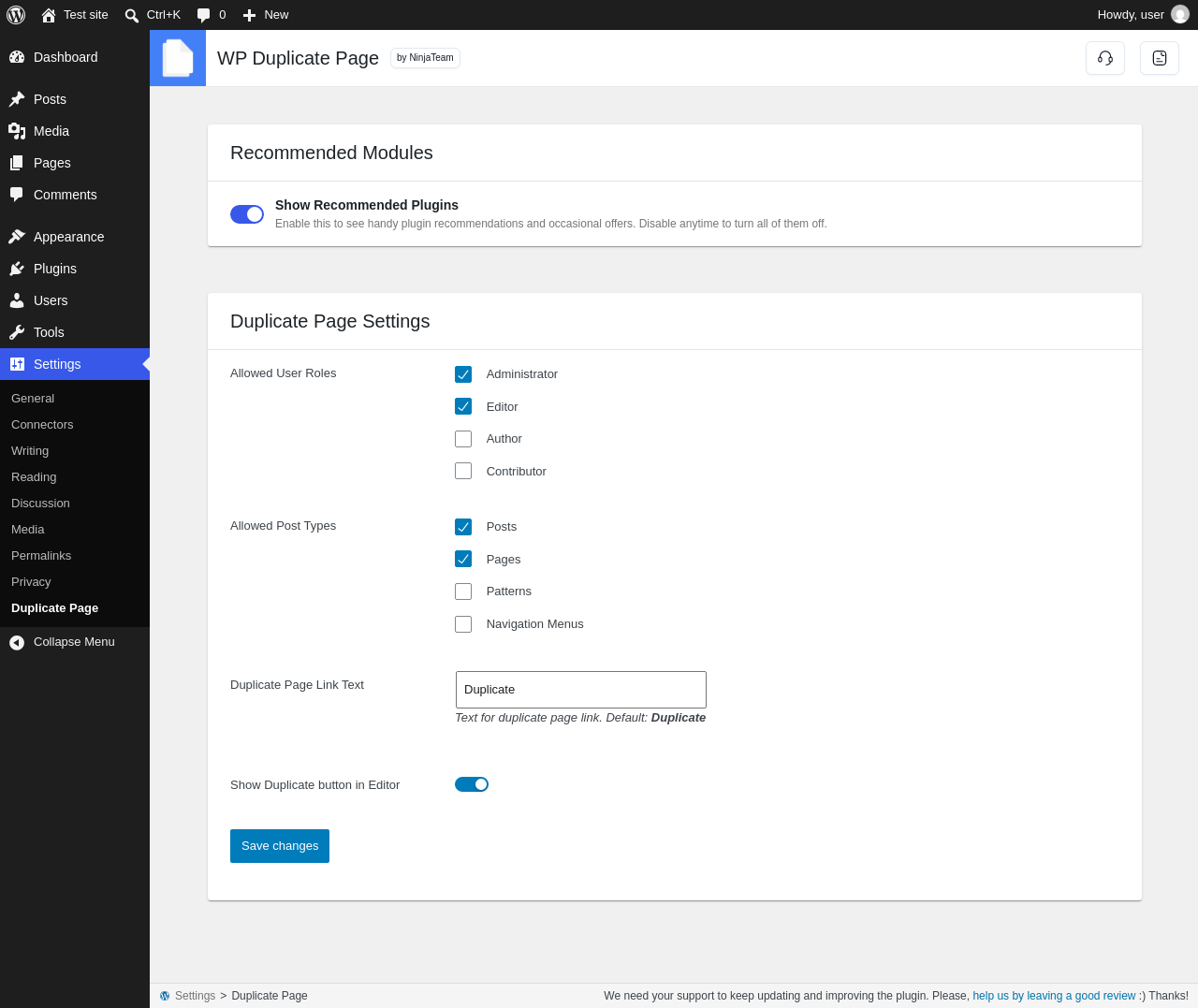Viewport: 1198px width, 1008px height.
Task: Click the Posts pushpin icon
Action: pyautogui.click(x=17, y=99)
